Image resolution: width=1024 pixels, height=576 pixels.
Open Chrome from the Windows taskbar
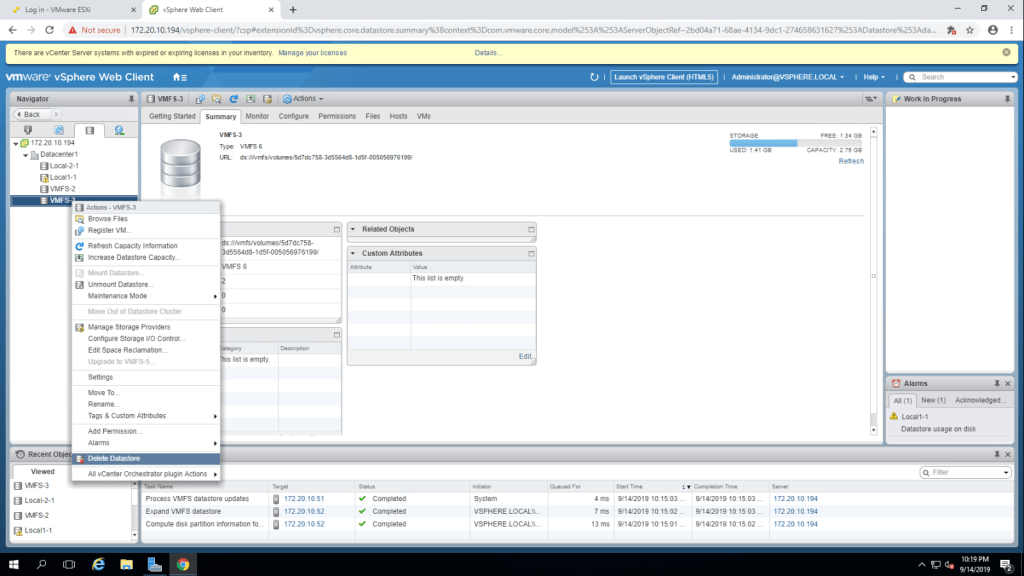pyautogui.click(x=183, y=564)
